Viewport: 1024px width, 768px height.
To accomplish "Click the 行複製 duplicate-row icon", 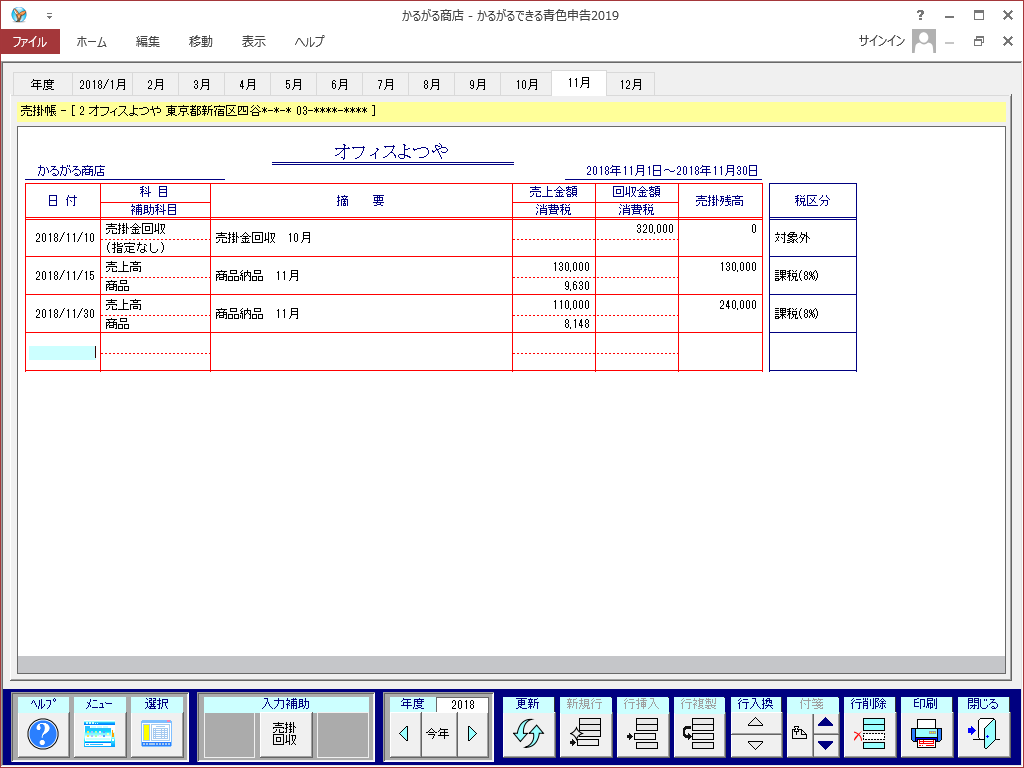I will tap(699, 733).
